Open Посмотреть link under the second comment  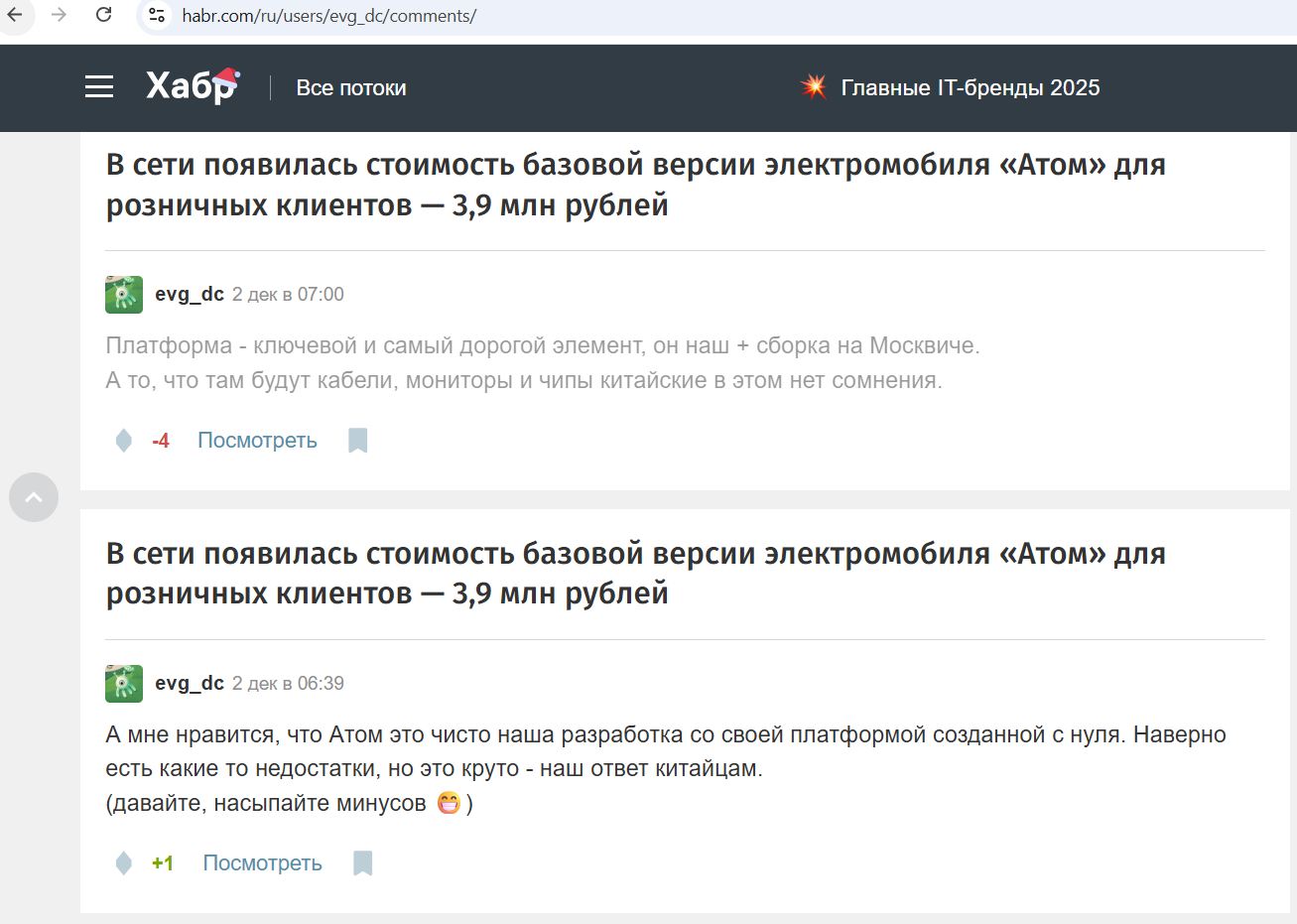pos(262,862)
